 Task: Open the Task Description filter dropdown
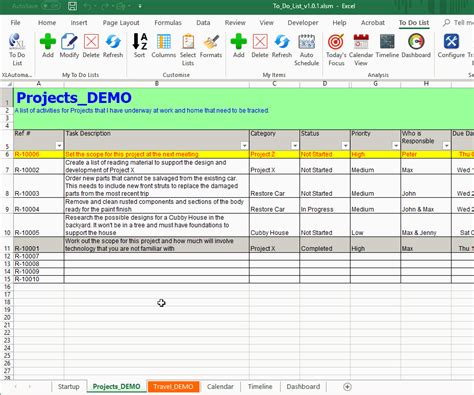tap(244, 146)
